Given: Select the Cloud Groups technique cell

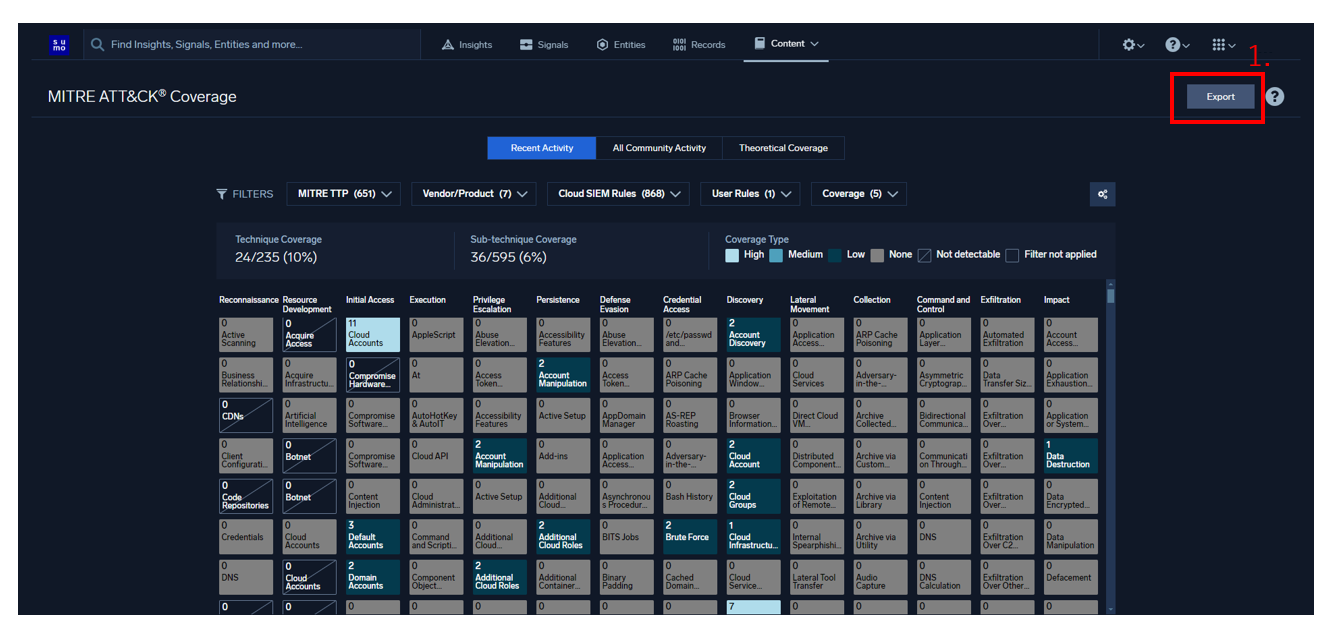Looking at the screenshot, I should coord(754,496).
